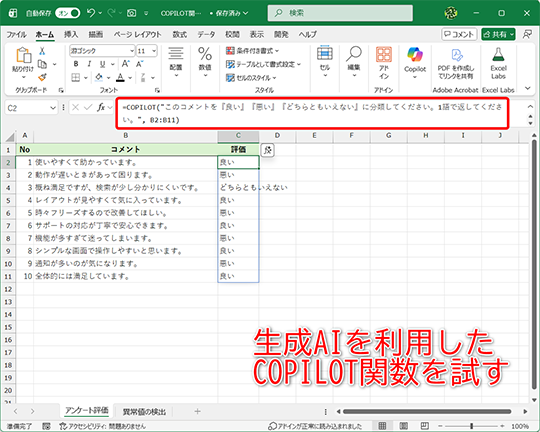Select cell 使いやすくて助かっています。
The image size is (540, 432).
tap(125, 162)
